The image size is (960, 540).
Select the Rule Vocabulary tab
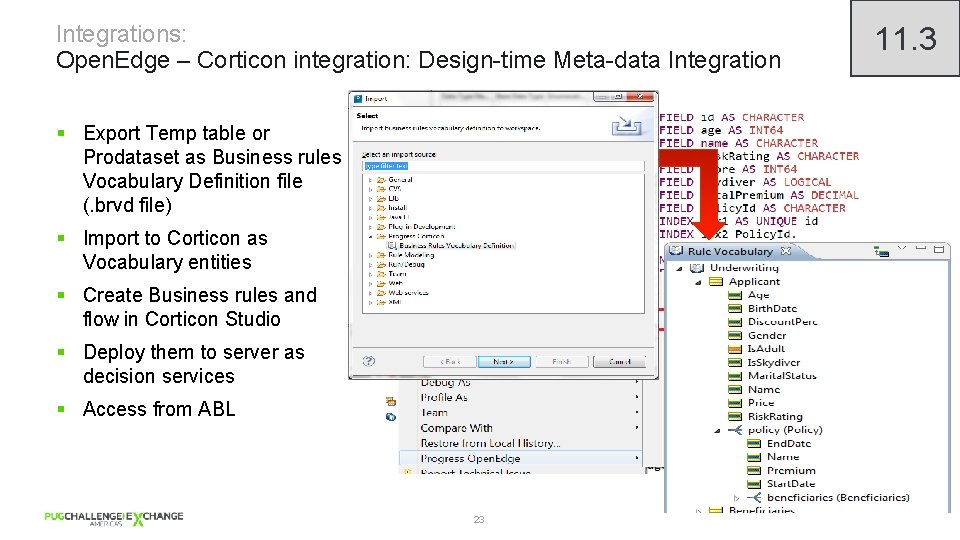[x=730, y=251]
